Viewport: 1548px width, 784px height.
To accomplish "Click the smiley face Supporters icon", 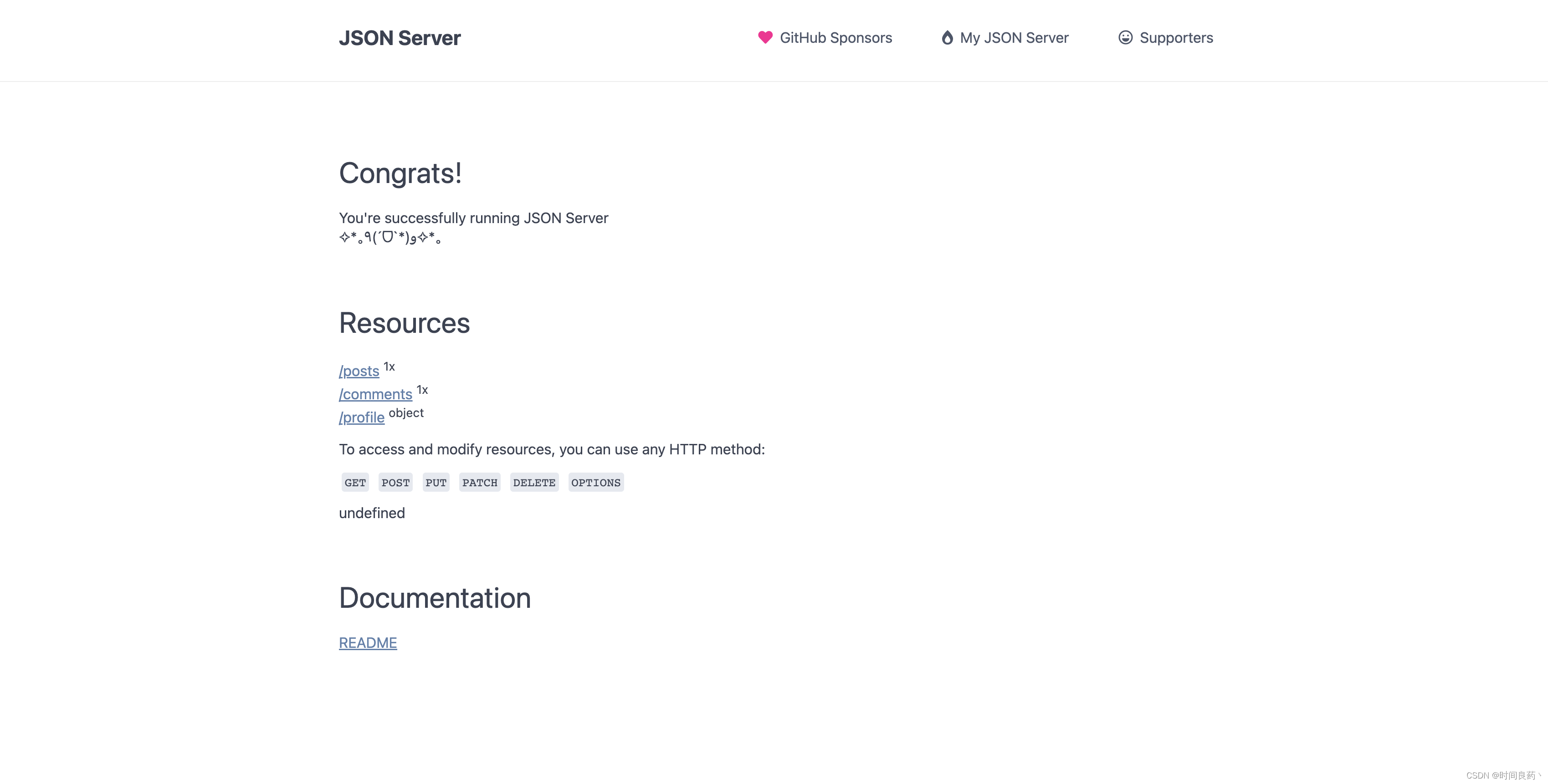I will (1125, 38).
